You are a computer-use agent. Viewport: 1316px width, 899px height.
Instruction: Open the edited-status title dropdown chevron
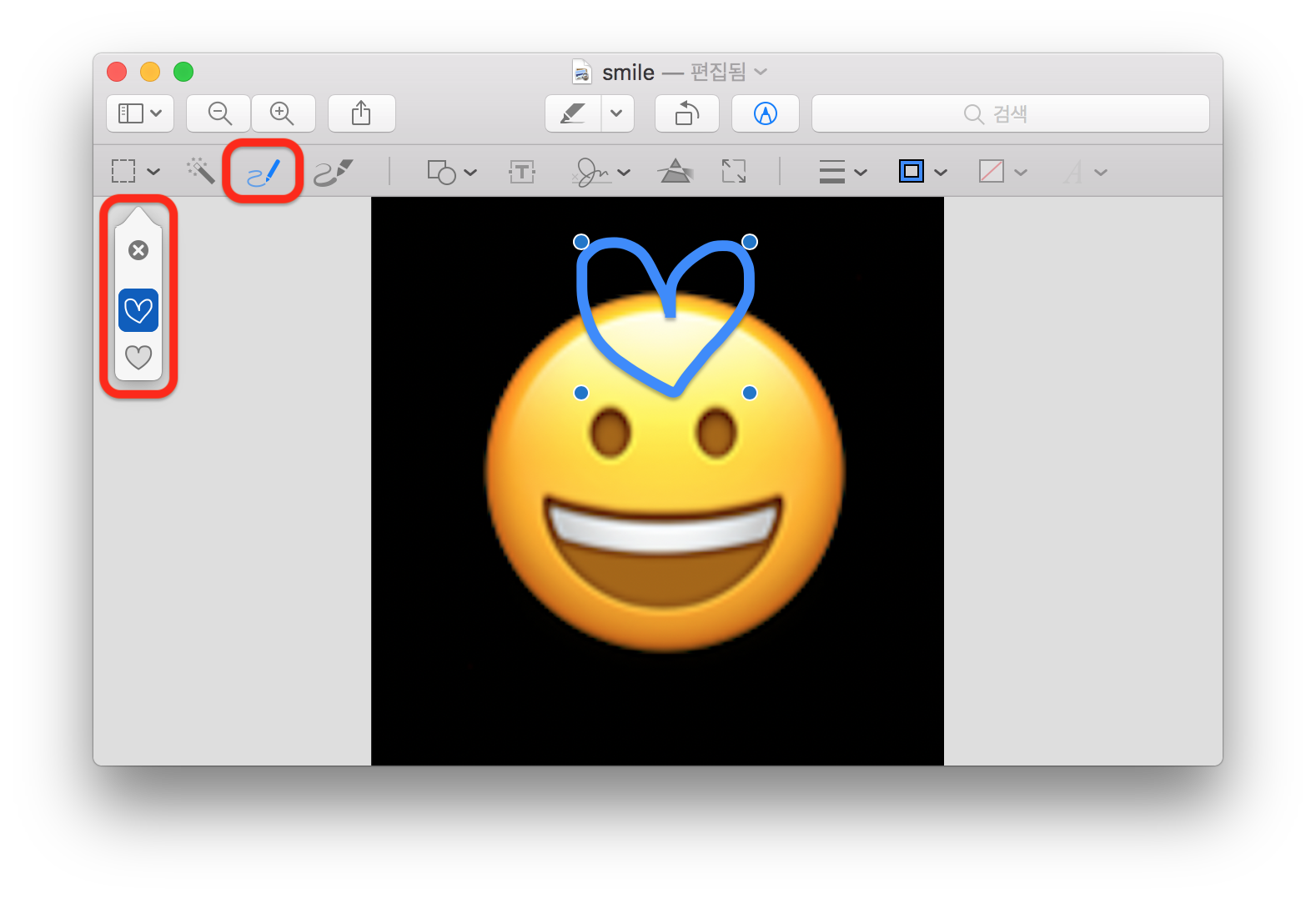point(761,73)
